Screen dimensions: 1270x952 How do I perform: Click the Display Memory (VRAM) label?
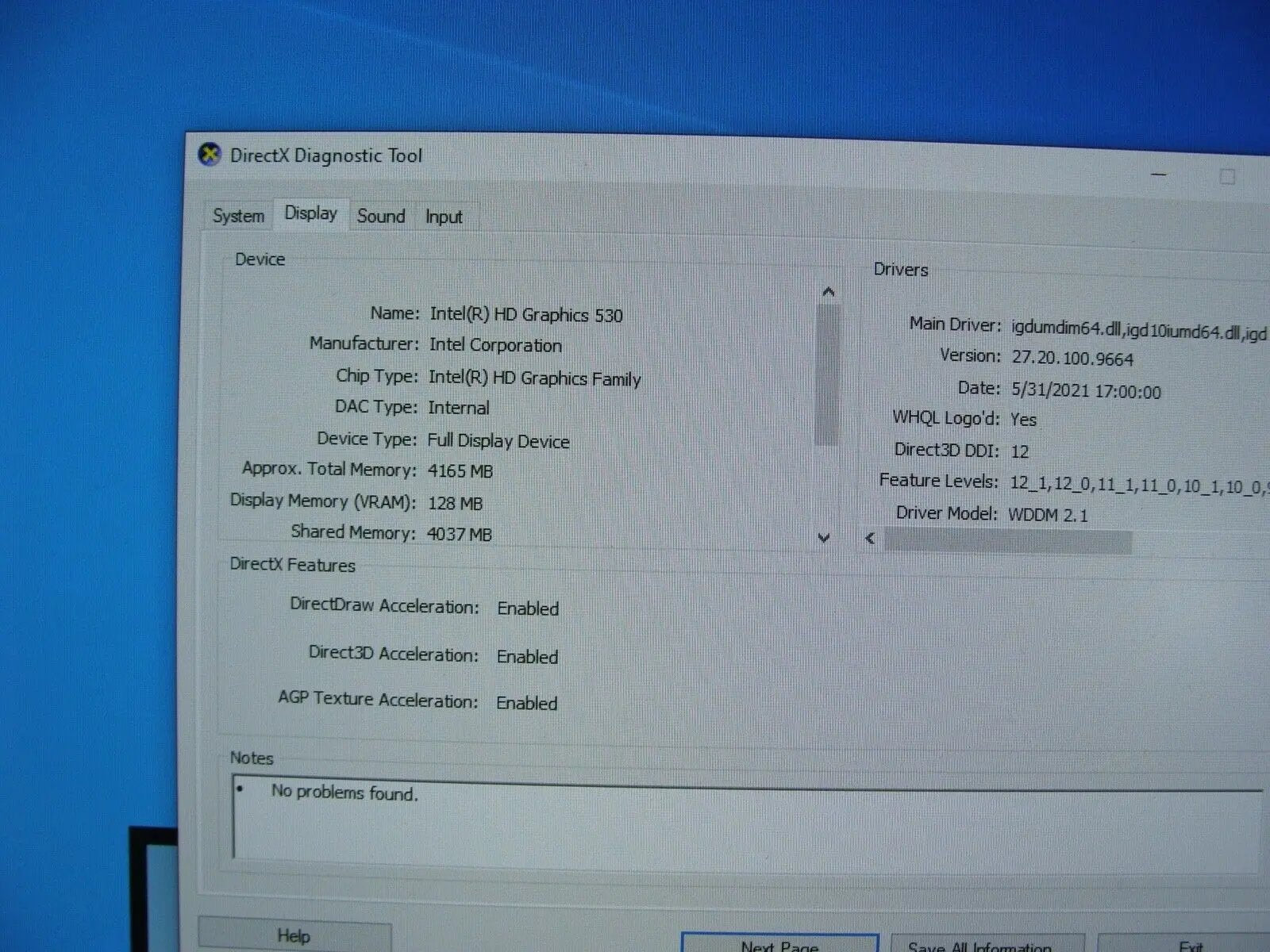point(322,501)
